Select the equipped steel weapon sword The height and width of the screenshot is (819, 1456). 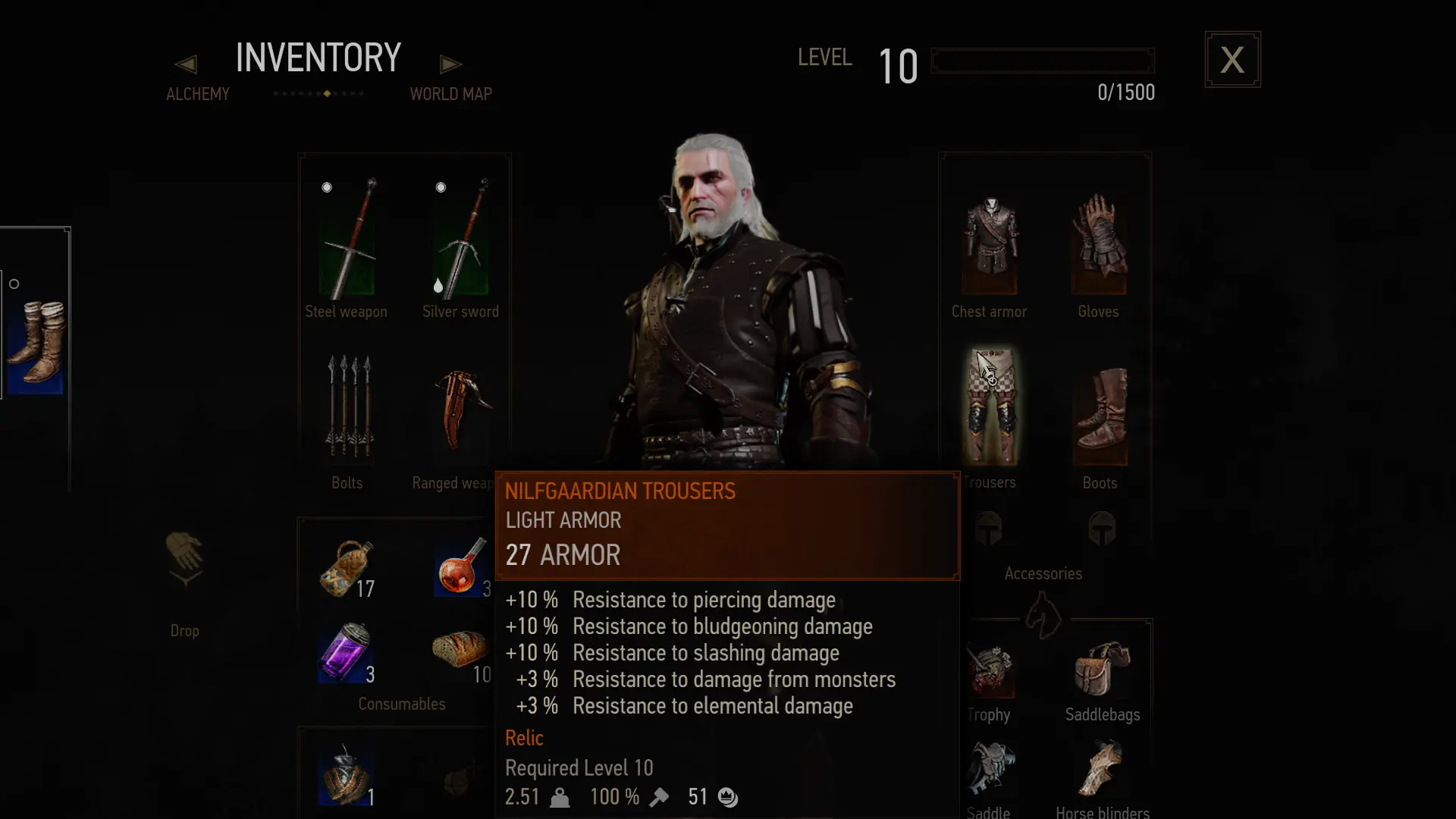[x=347, y=237]
